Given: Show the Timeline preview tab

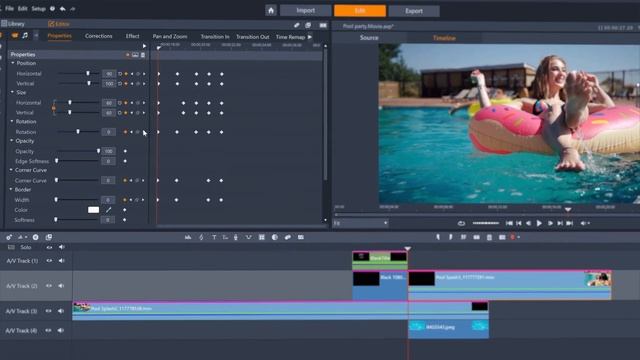Looking at the screenshot, I should click(444, 38).
